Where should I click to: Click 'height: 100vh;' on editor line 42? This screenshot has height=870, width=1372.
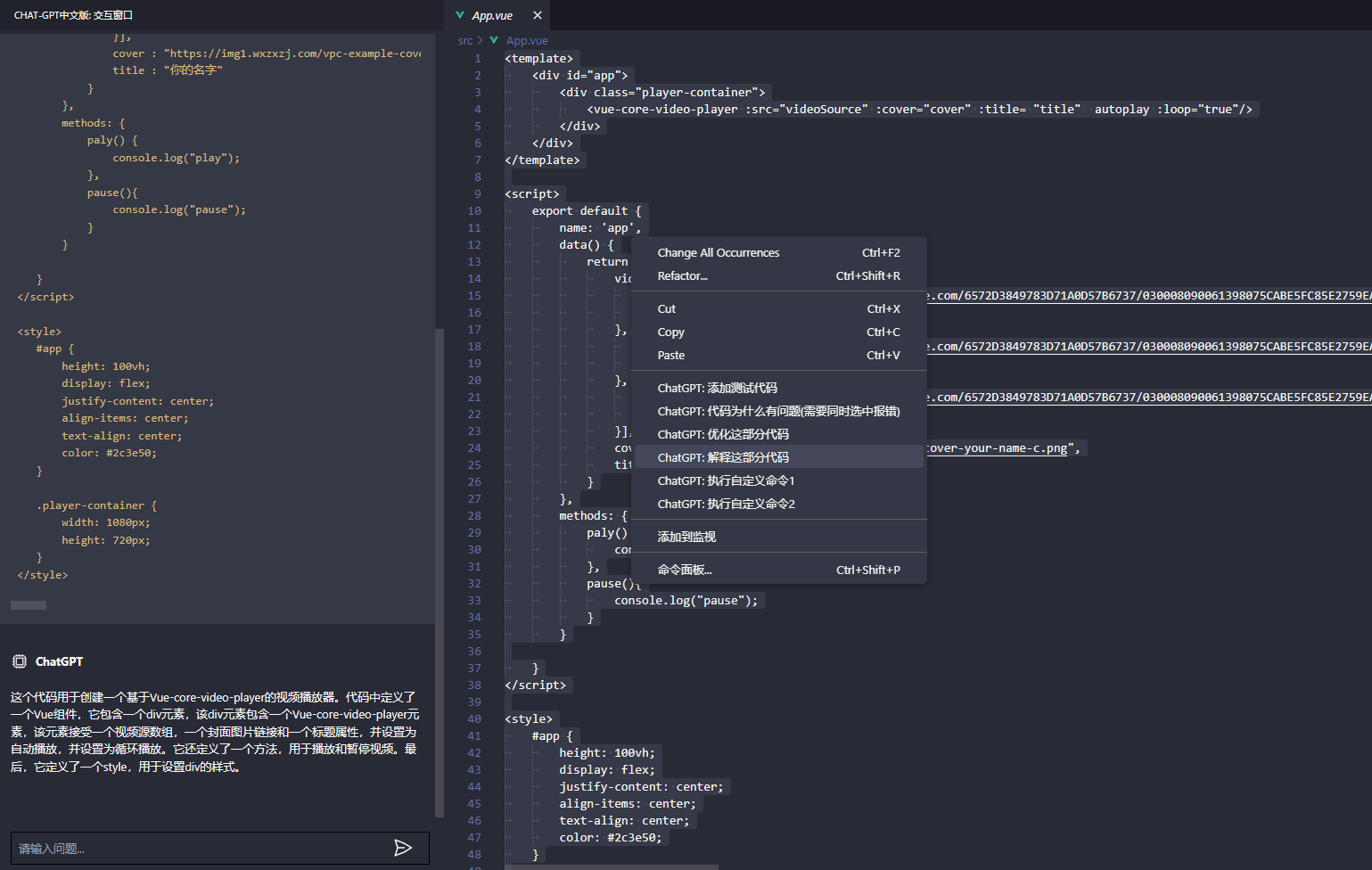[607, 752]
